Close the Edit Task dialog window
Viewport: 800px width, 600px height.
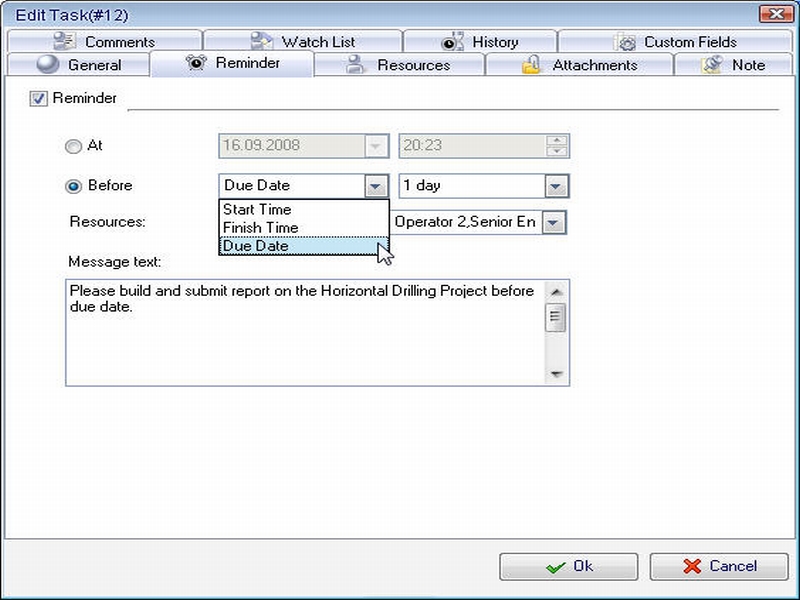(776, 14)
